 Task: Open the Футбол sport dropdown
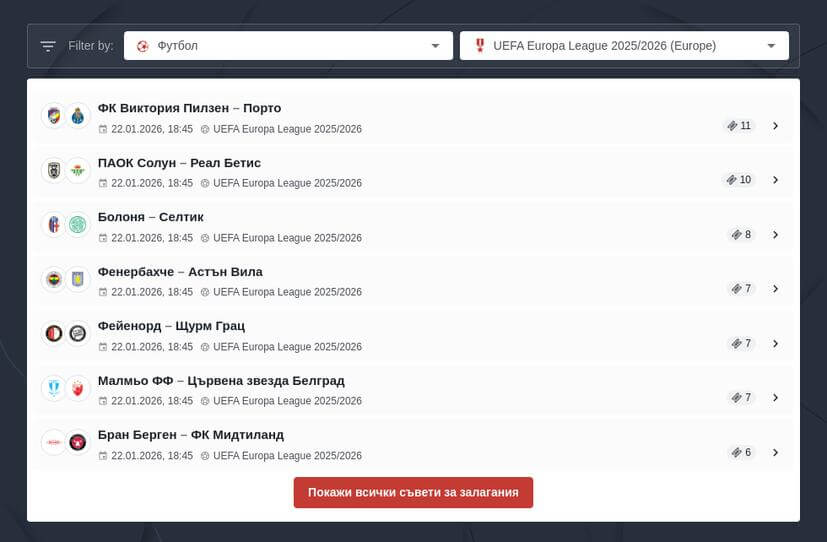click(288, 46)
